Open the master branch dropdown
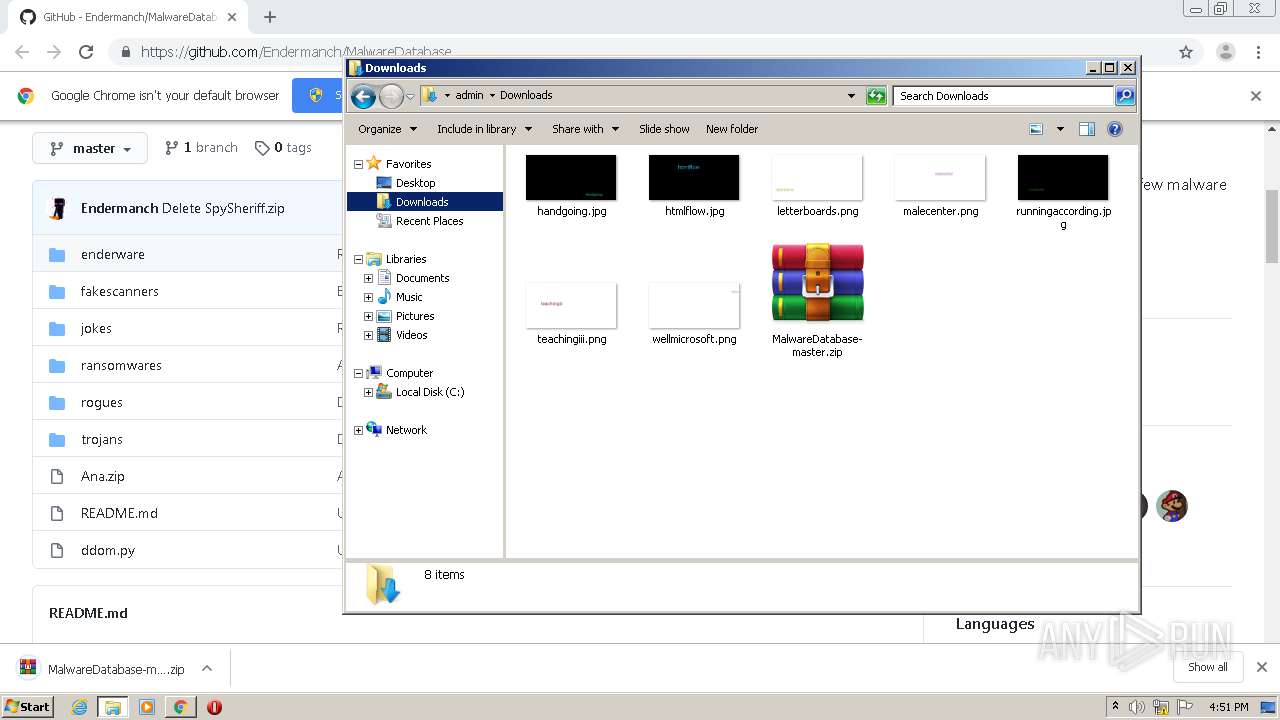This screenshot has width=1280, height=720. point(90,148)
